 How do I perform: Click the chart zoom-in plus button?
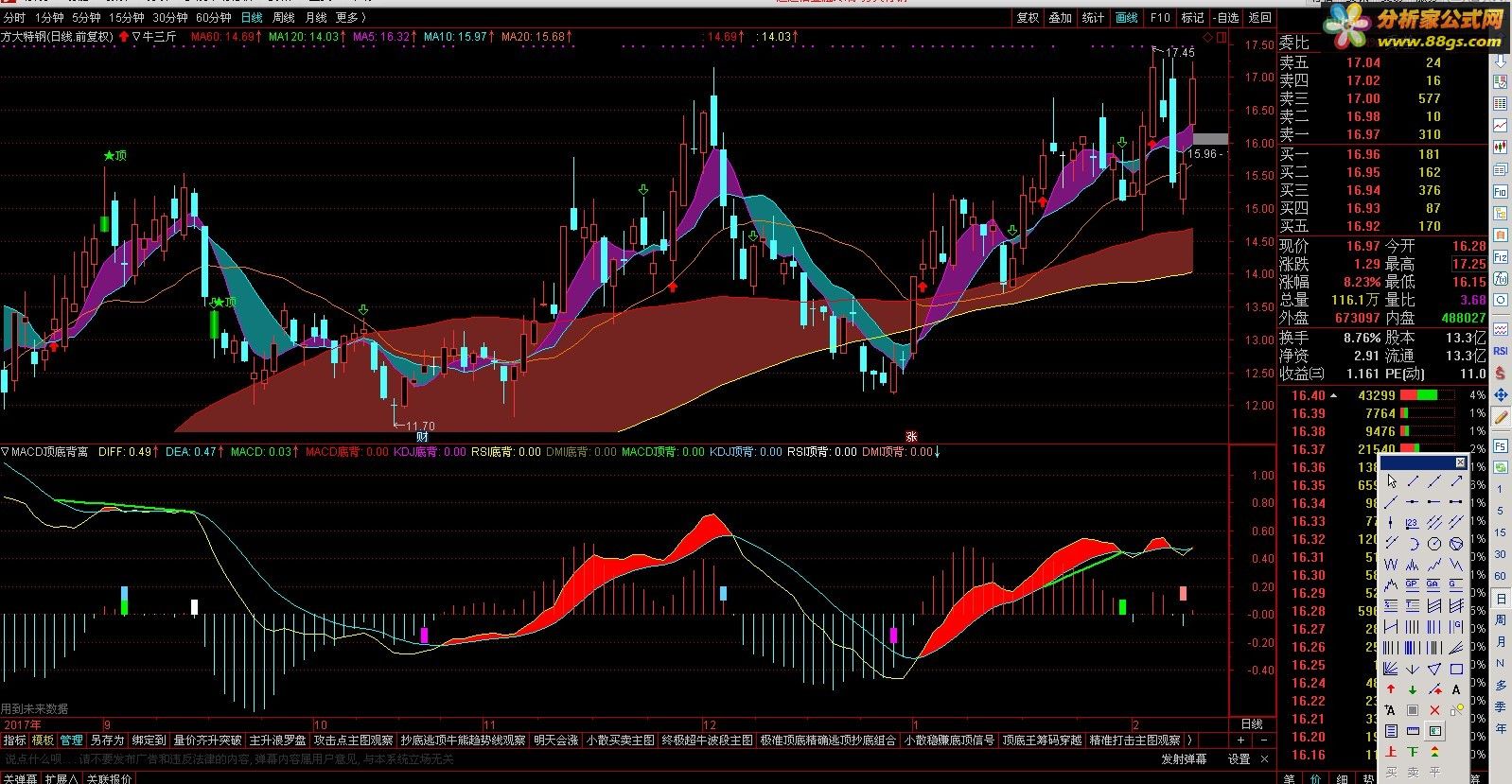1241,740
